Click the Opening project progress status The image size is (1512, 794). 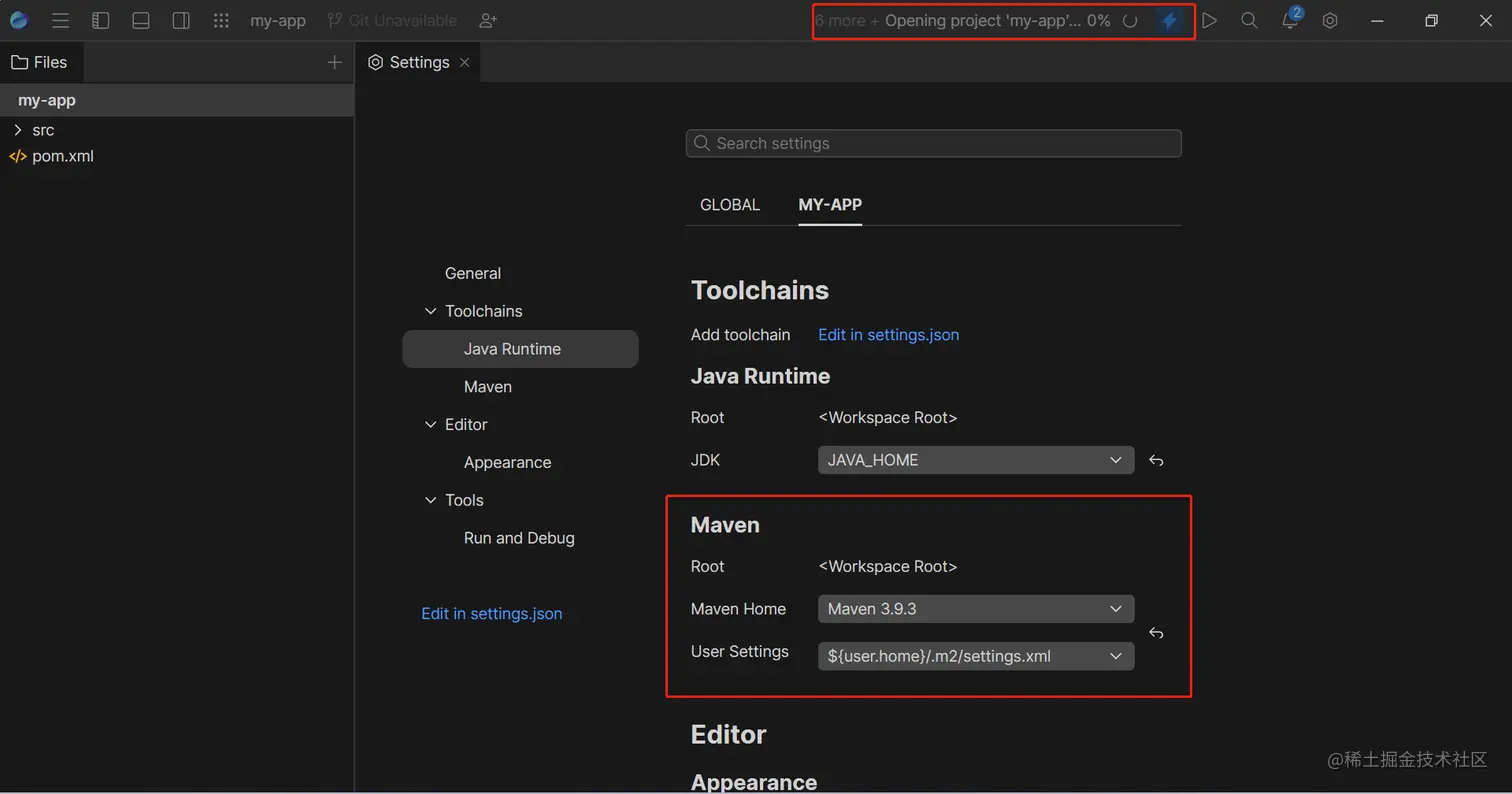tap(998, 20)
